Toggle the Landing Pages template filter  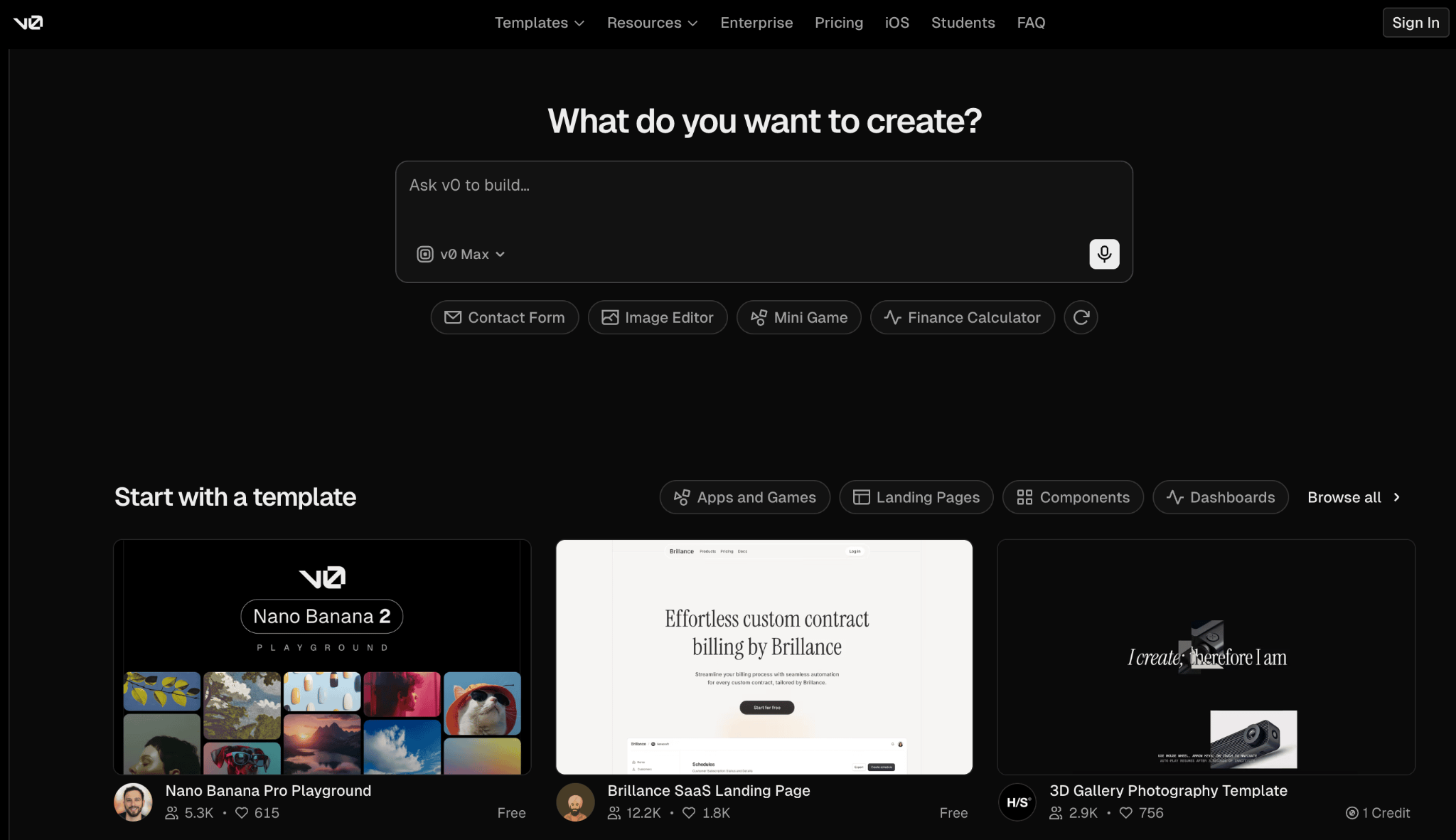click(x=916, y=497)
